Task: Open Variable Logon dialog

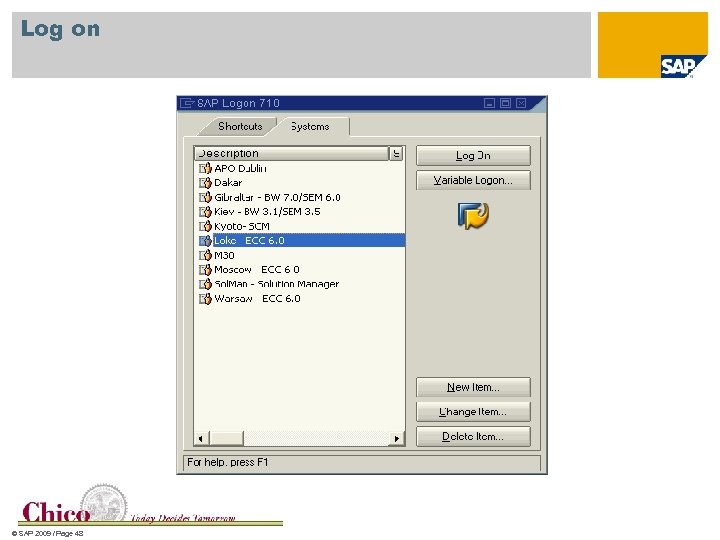Action: click(473, 180)
